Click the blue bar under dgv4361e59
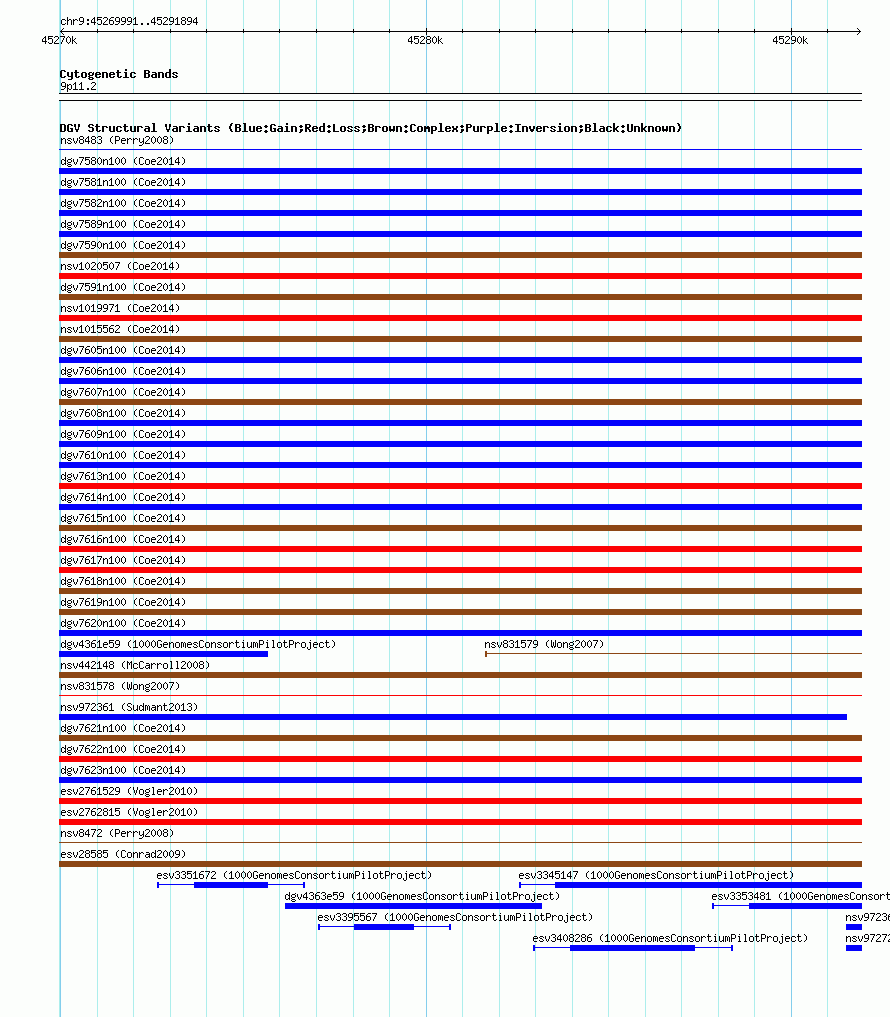Image resolution: width=890 pixels, height=1017 pixels. (163, 654)
